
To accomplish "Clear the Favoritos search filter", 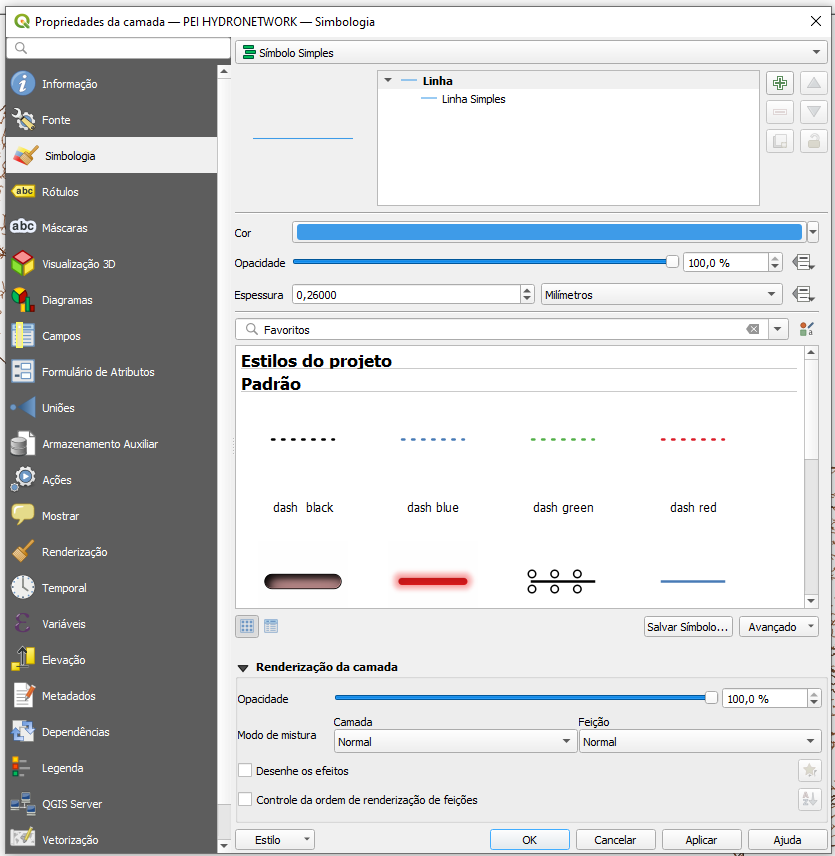I will click(753, 329).
